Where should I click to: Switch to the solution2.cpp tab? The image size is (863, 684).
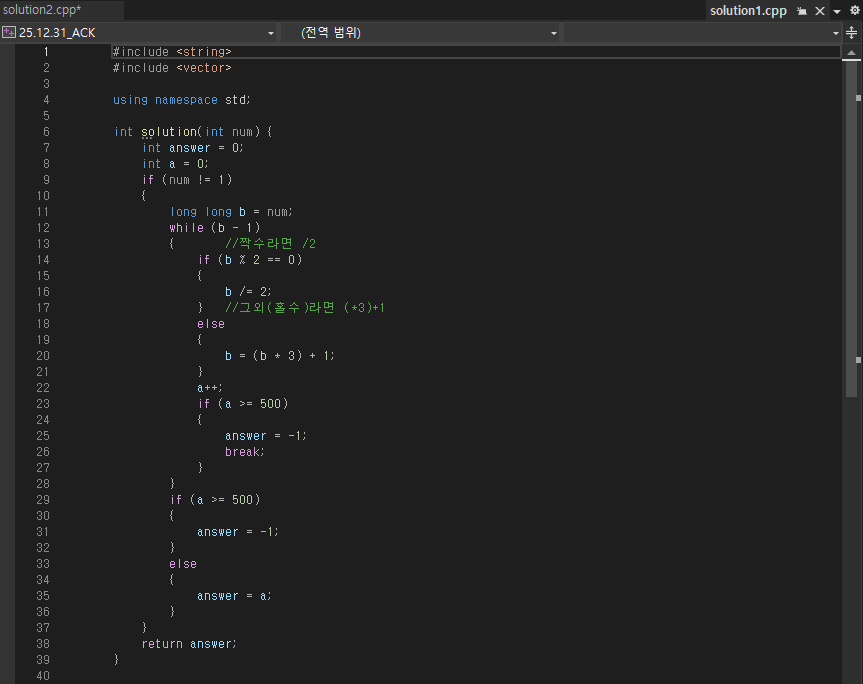(x=42, y=10)
